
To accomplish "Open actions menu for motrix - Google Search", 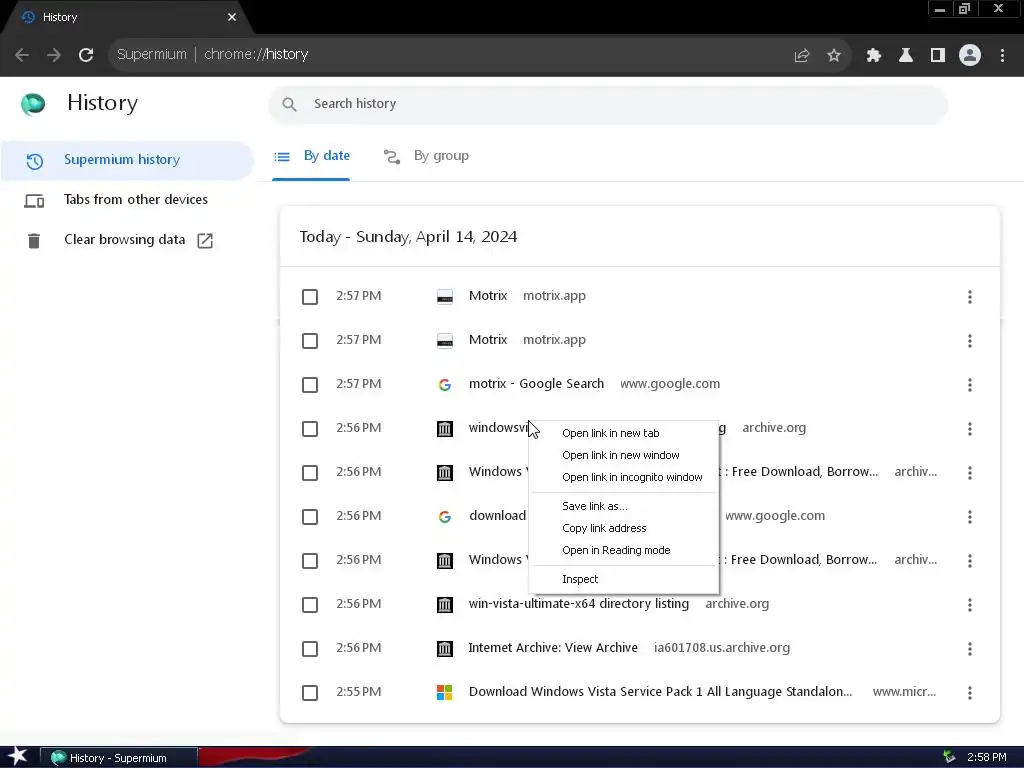I will click(970, 385).
